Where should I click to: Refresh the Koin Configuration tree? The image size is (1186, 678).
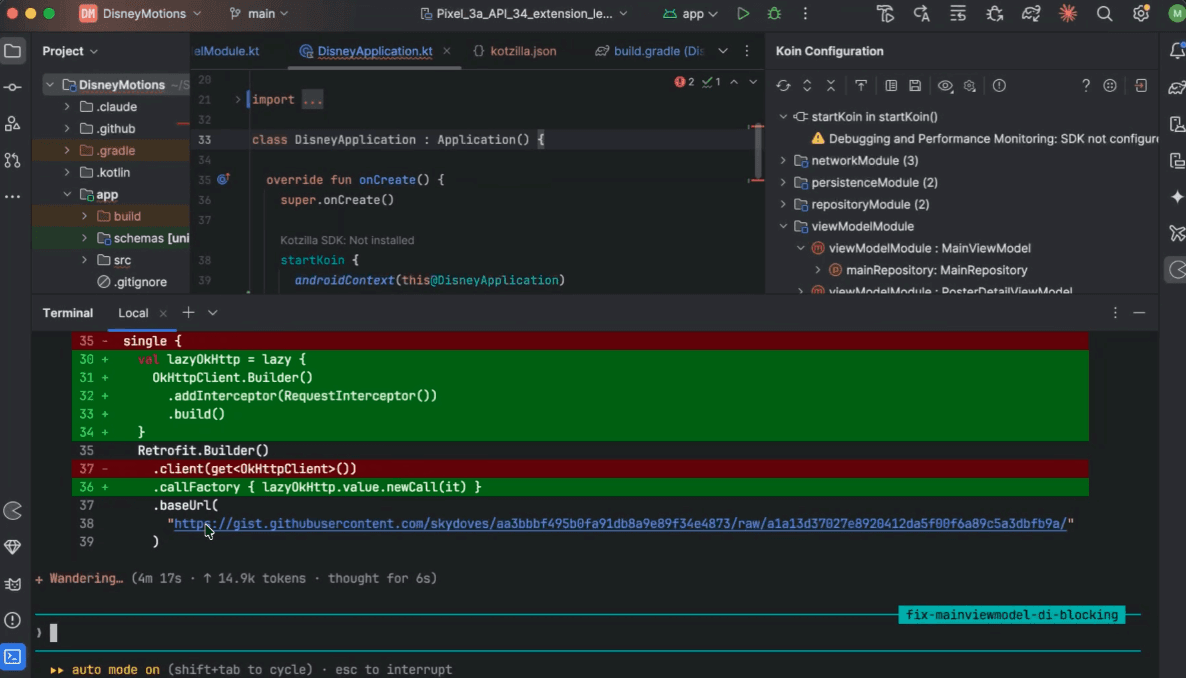pos(784,86)
